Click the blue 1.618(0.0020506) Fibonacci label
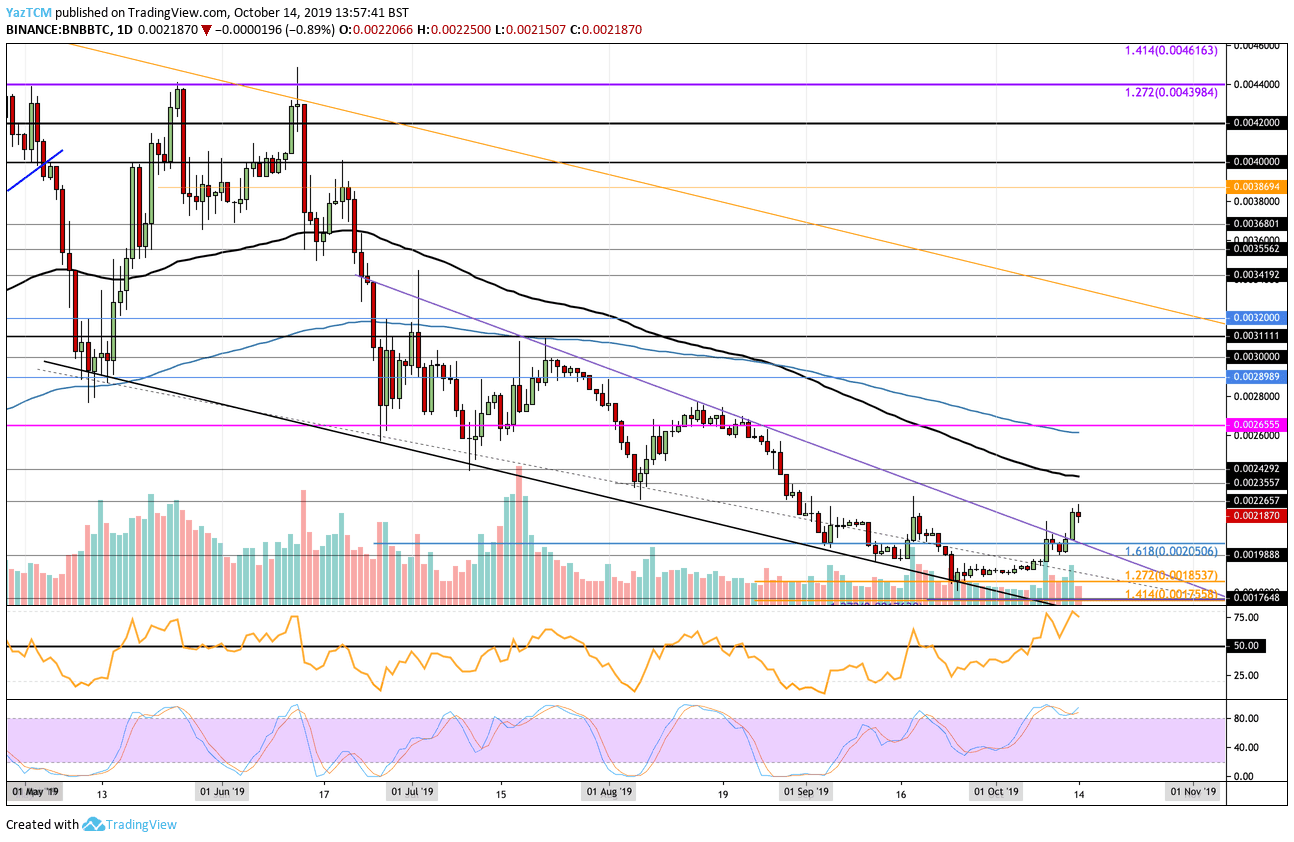1294x842 pixels. coord(1171,552)
